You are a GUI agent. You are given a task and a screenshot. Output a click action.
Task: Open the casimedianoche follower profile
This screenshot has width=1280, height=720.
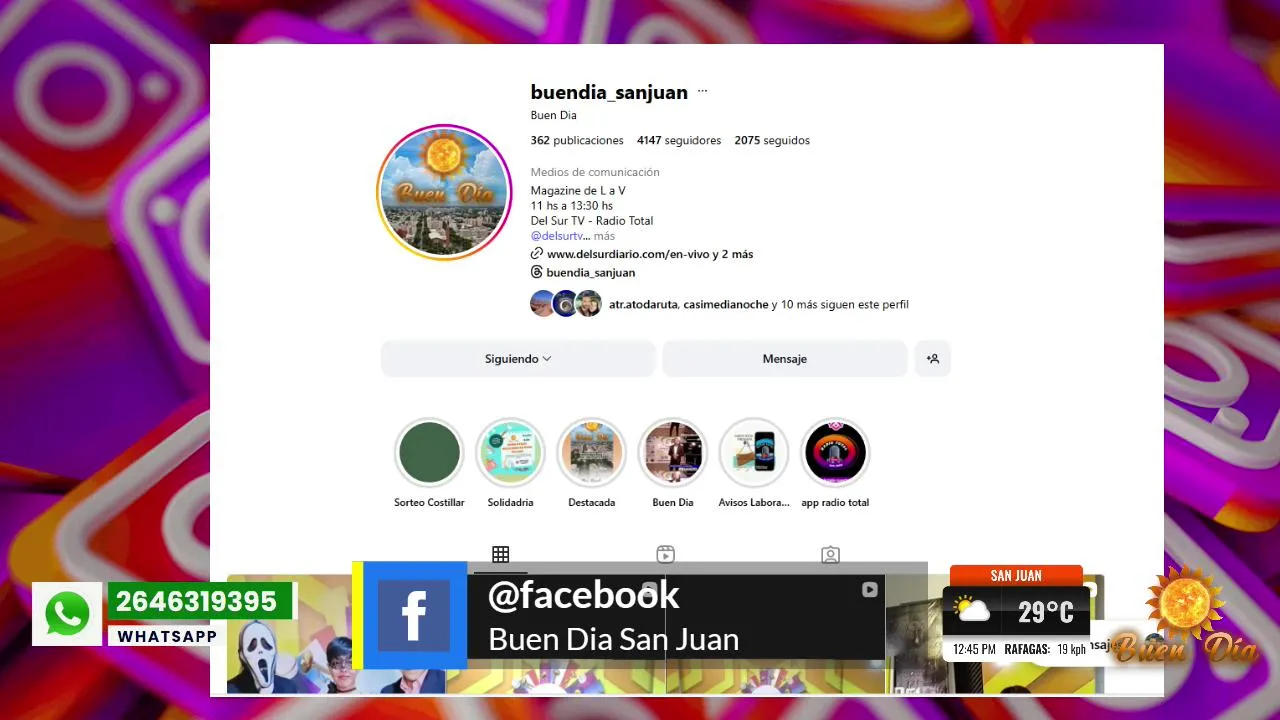726,304
